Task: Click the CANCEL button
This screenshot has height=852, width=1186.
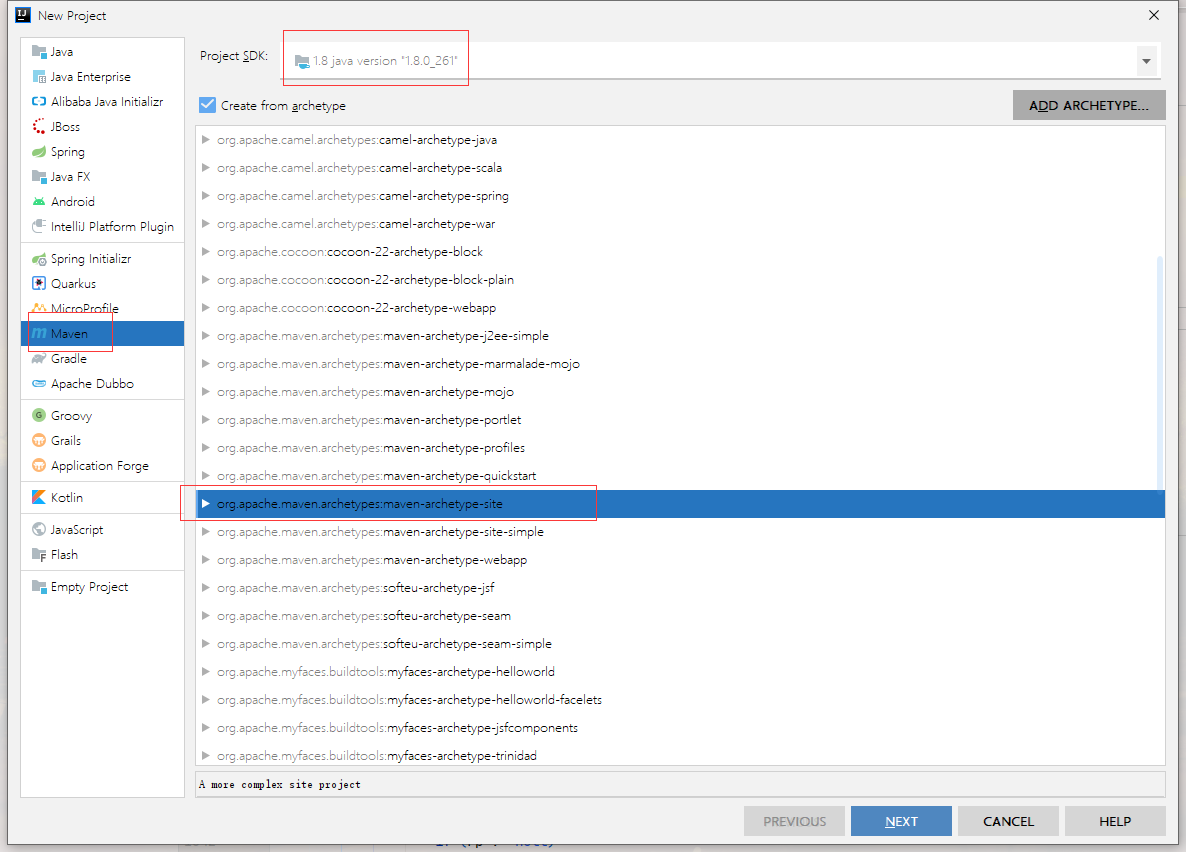Action: tap(1007, 821)
